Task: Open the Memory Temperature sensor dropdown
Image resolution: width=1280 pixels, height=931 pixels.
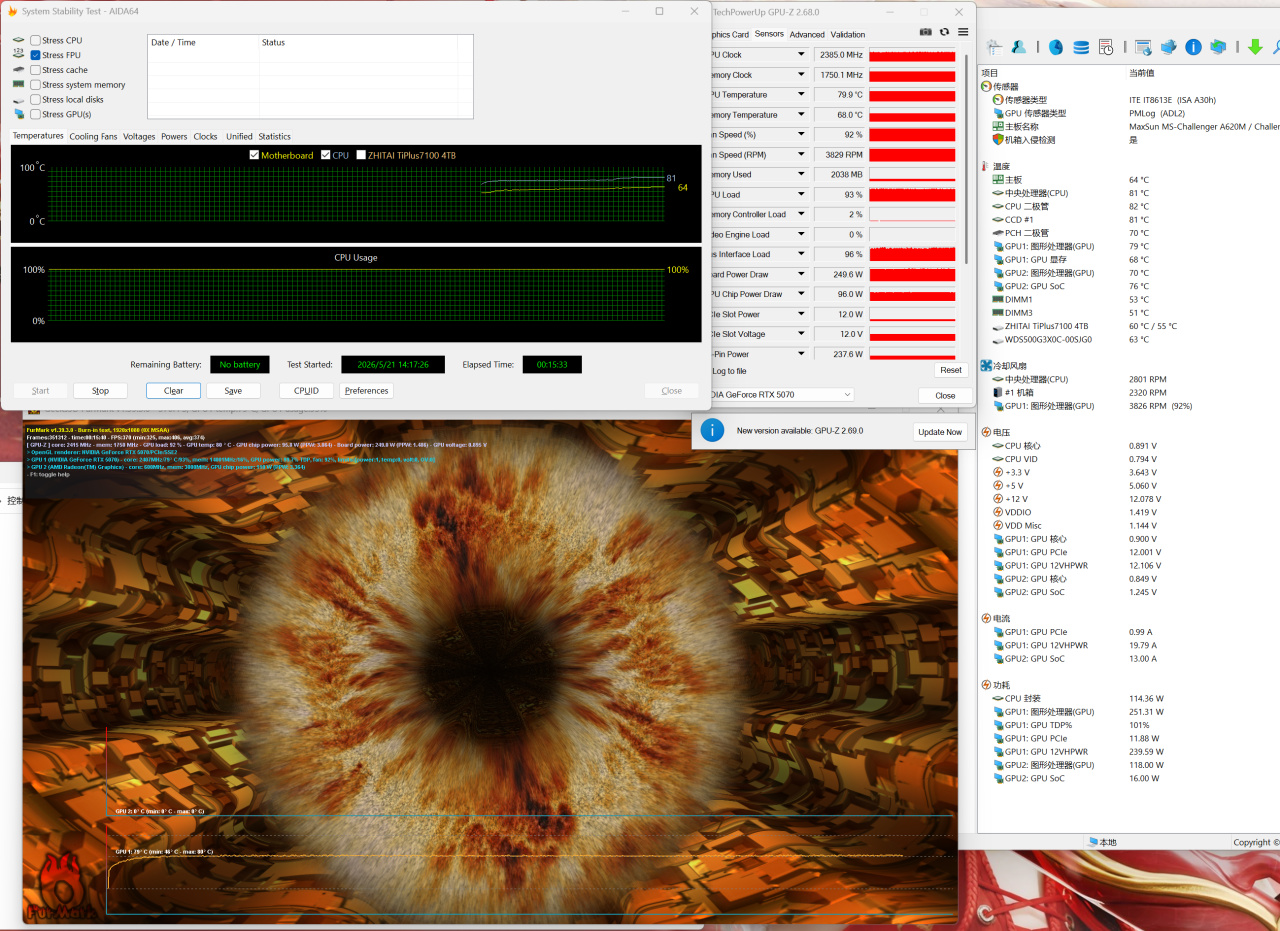Action: point(800,115)
